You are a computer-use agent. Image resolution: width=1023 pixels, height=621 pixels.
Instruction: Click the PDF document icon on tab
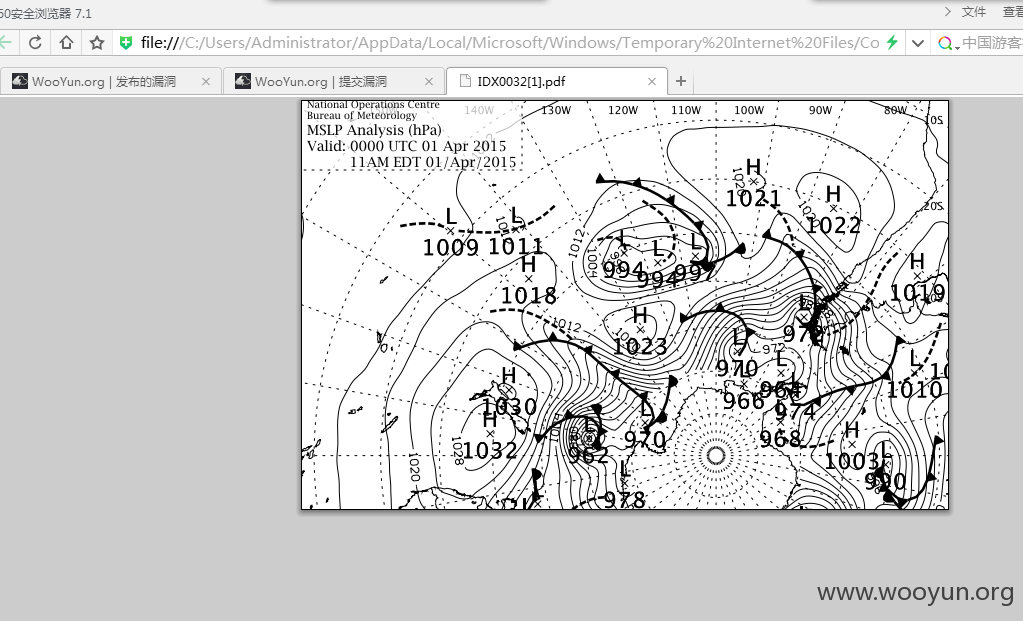point(465,81)
